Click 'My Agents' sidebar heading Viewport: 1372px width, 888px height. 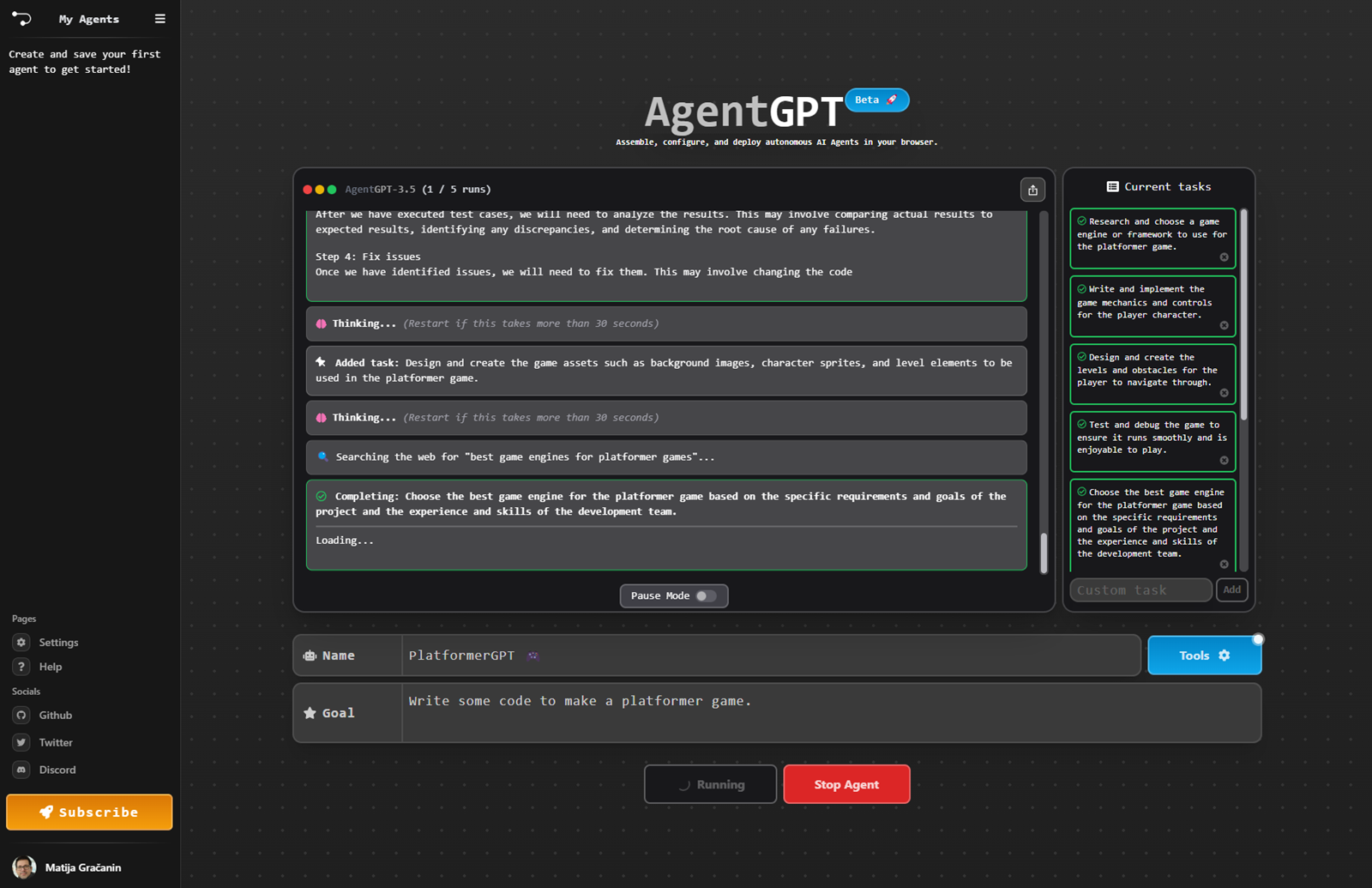tap(89, 19)
